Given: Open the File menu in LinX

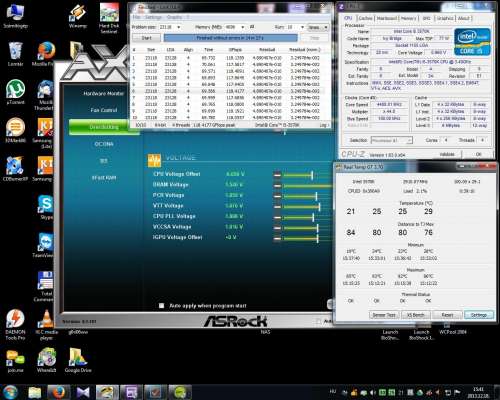Looking at the screenshot, I should pyautogui.click(x=136, y=17).
